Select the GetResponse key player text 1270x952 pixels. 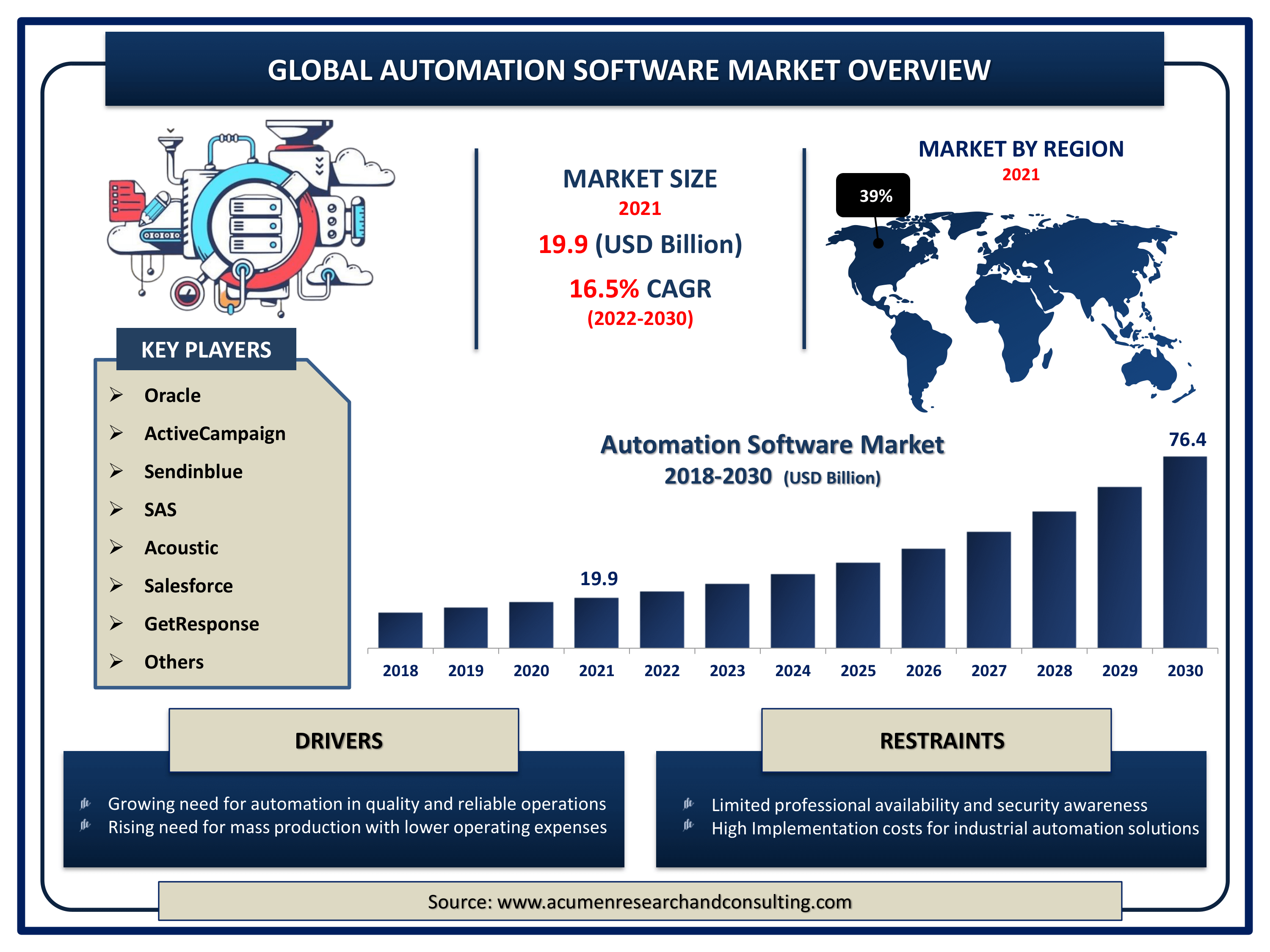202,625
